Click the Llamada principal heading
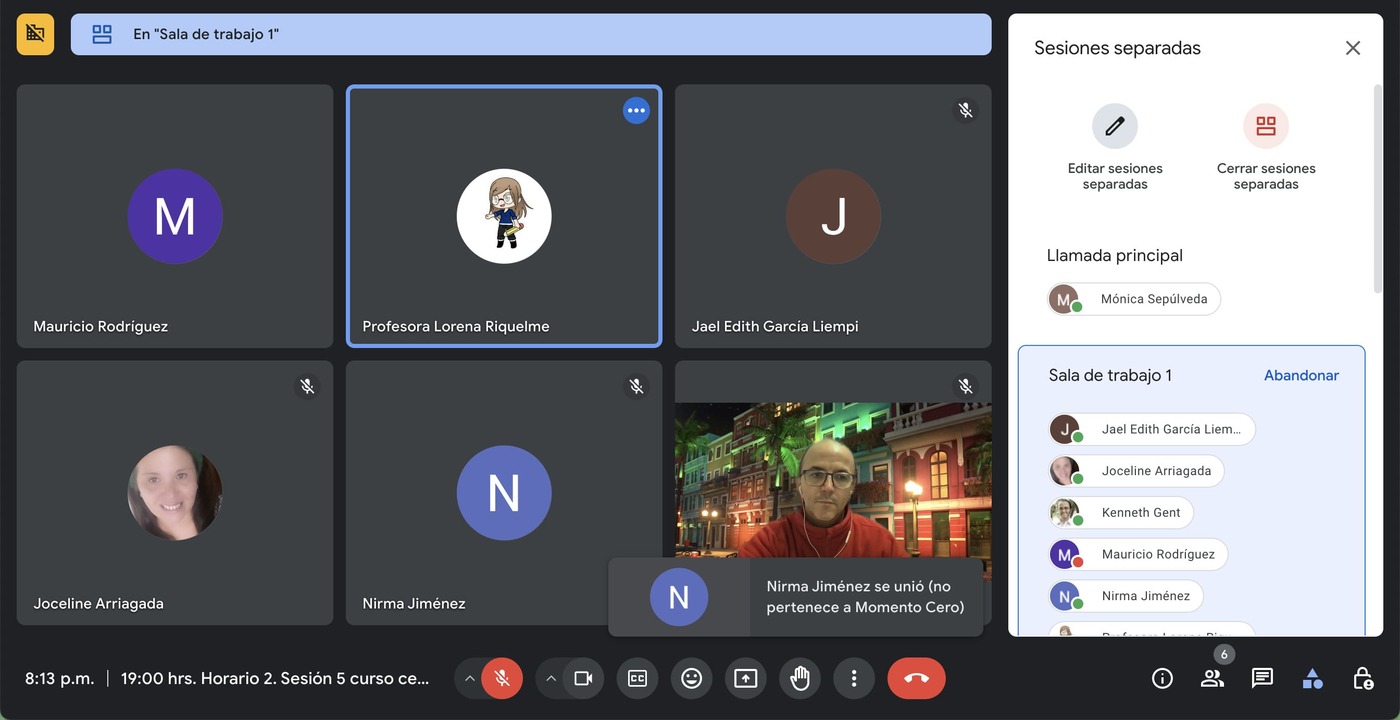Image resolution: width=1400 pixels, height=720 pixels. tap(1115, 255)
